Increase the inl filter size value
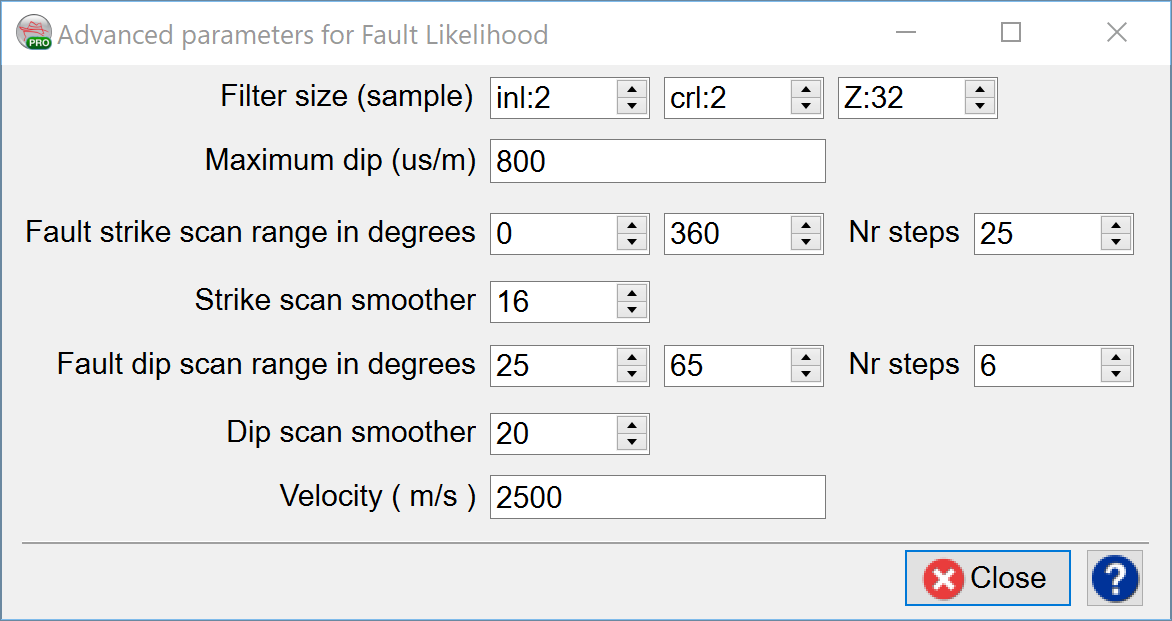 [632, 90]
